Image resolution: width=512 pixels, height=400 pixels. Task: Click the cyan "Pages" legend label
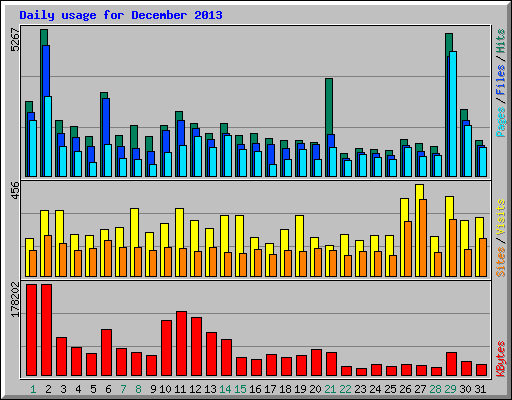[501, 122]
